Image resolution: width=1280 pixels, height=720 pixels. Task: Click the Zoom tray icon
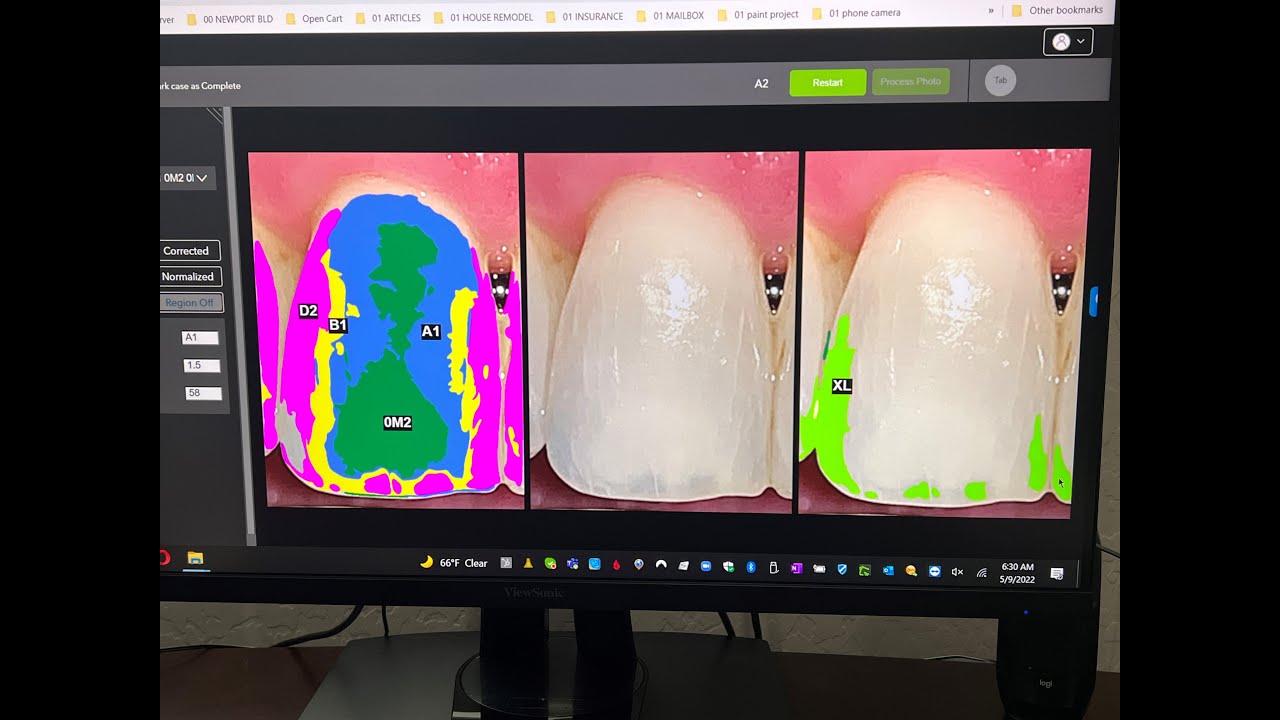point(706,566)
